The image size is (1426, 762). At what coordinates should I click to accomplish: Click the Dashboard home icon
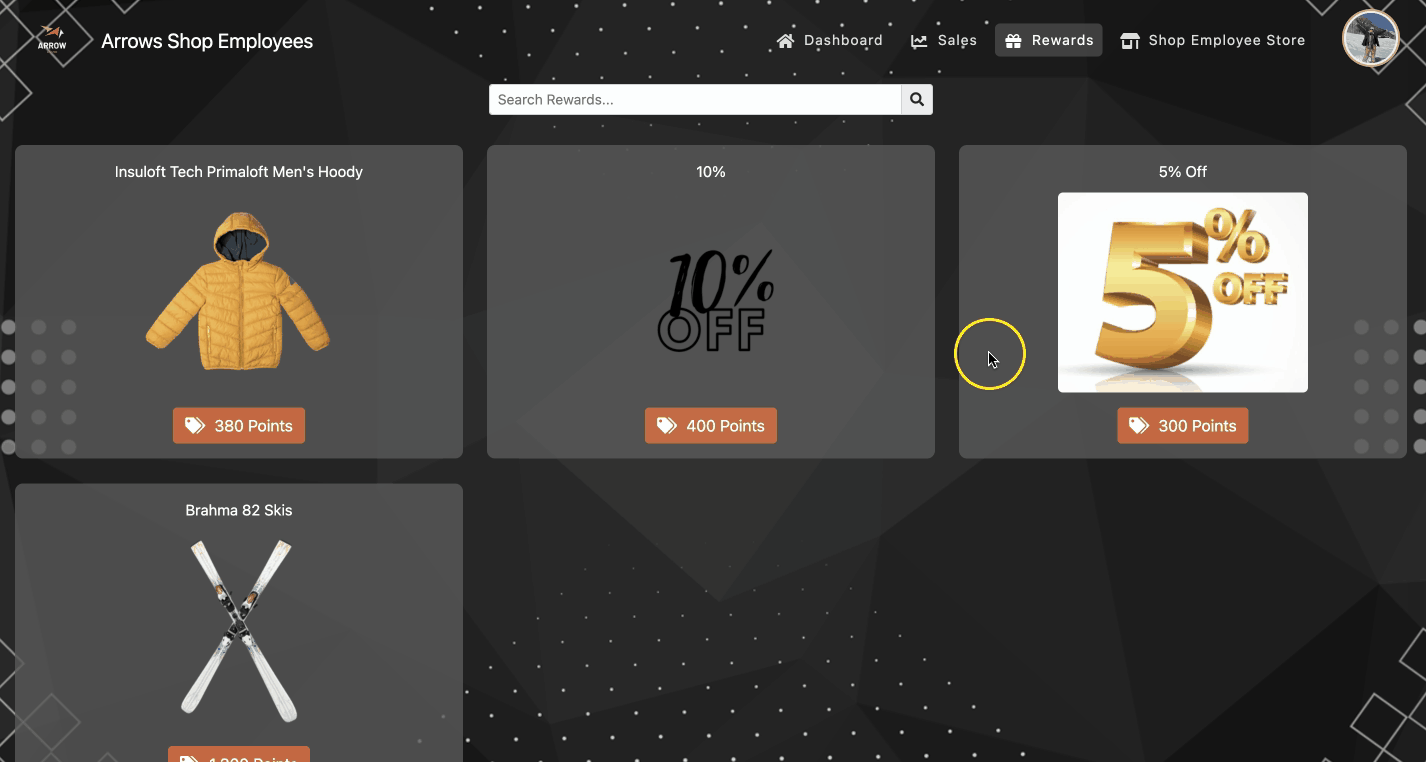coord(786,41)
